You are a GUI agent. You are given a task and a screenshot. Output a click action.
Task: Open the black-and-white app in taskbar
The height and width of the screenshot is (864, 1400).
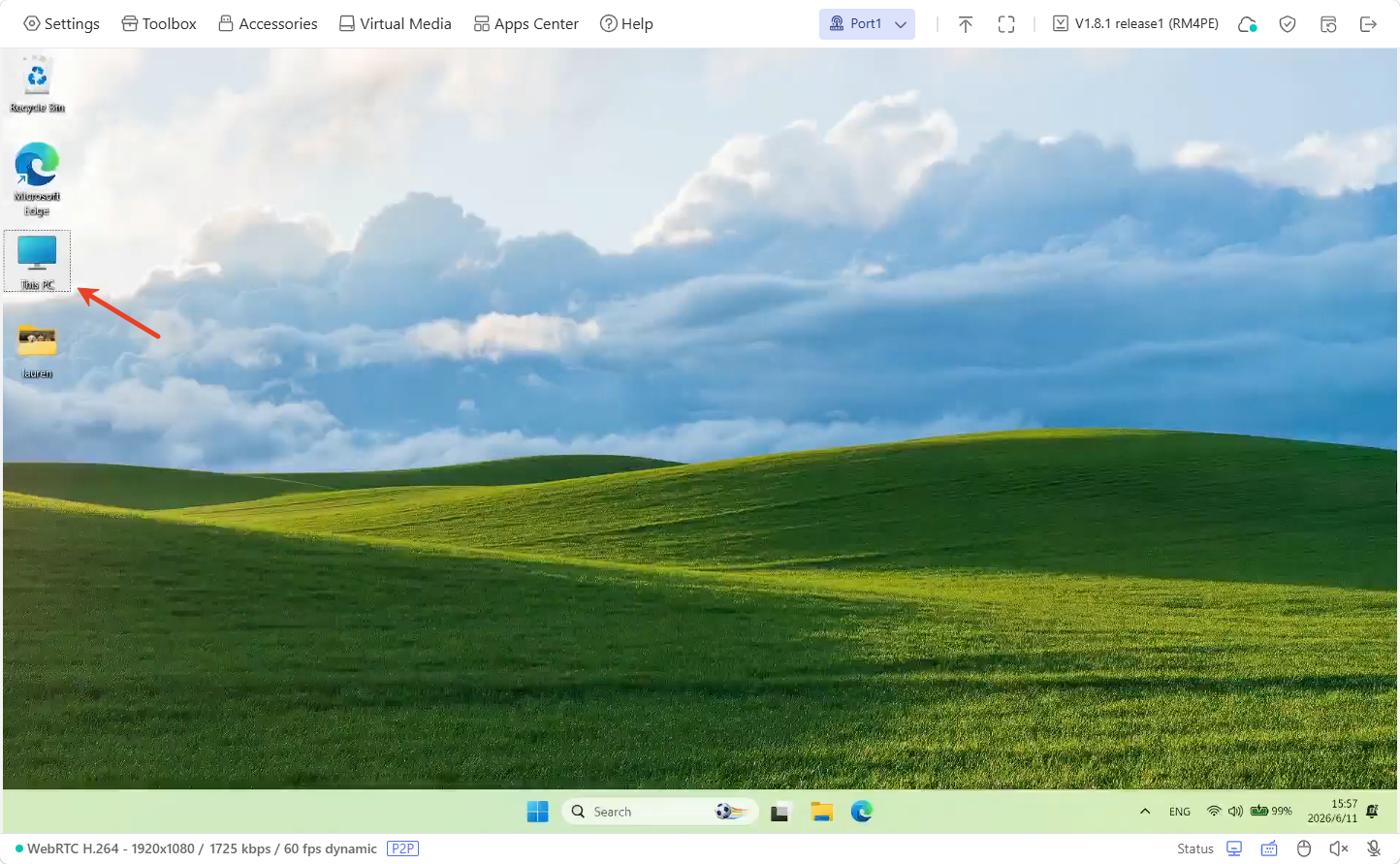(x=780, y=812)
